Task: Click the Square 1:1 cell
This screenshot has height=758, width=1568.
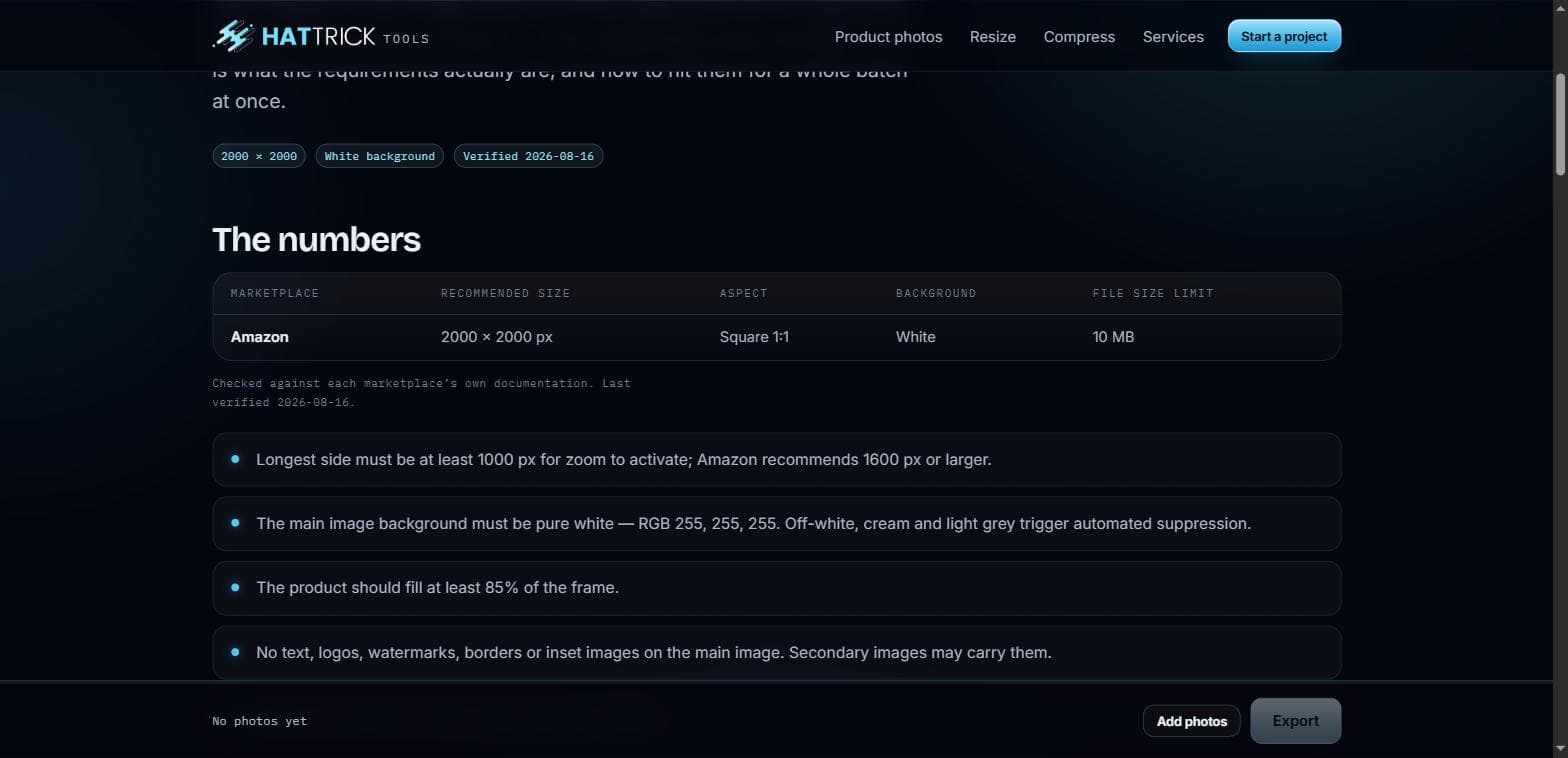Action: [x=754, y=337]
